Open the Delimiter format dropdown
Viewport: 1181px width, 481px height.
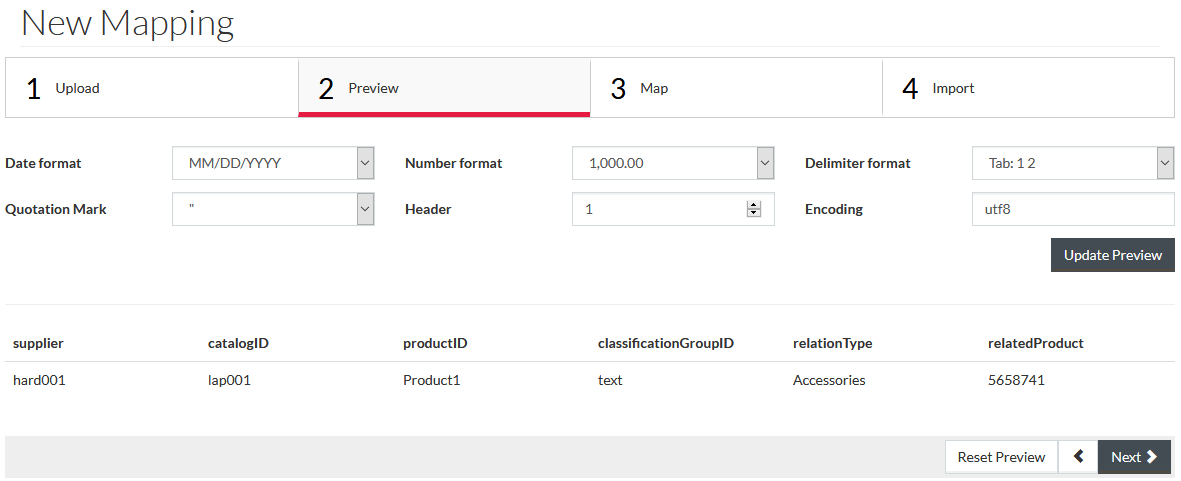[1073, 163]
